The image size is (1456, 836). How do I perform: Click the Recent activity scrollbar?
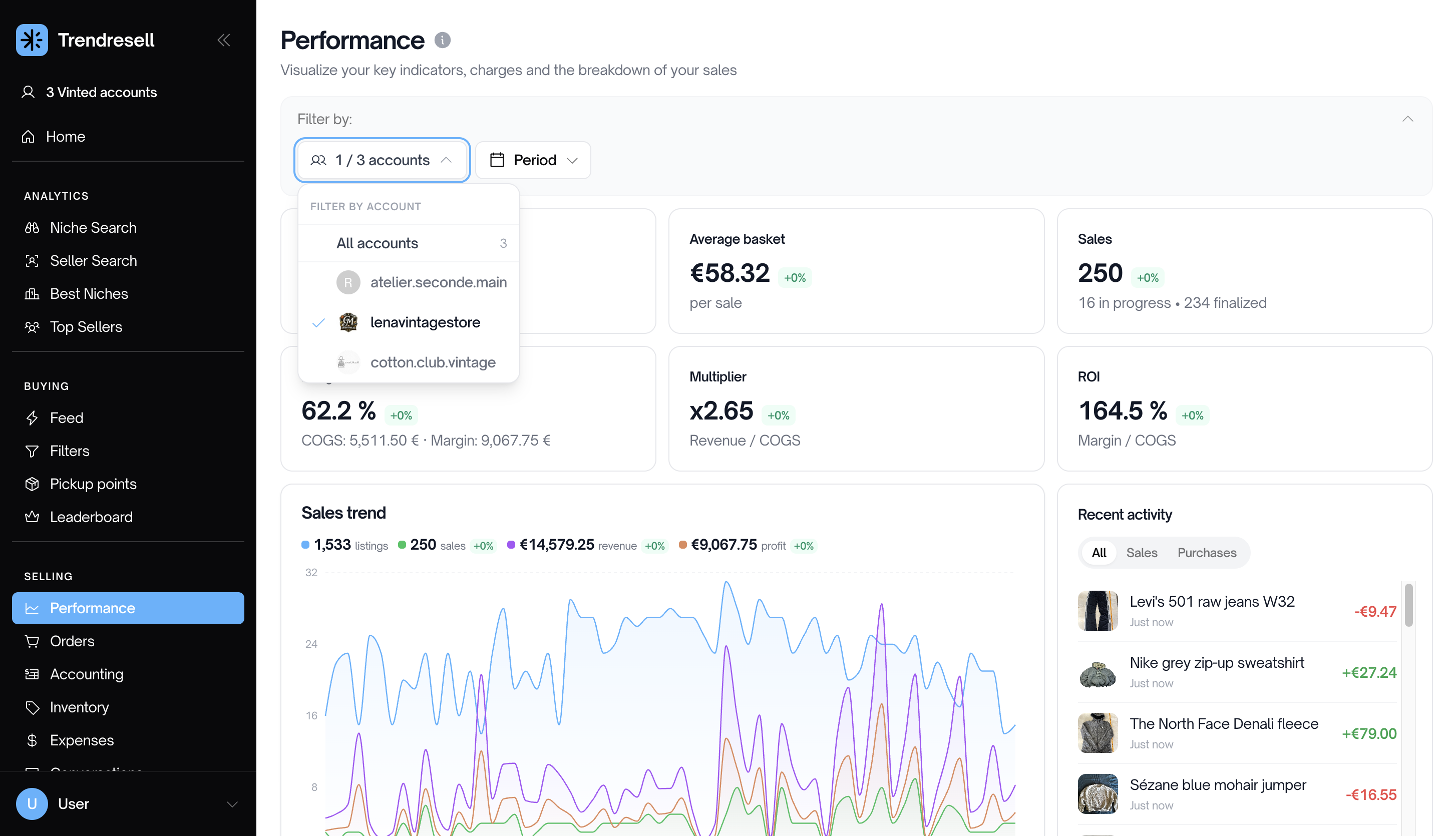click(x=1408, y=605)
